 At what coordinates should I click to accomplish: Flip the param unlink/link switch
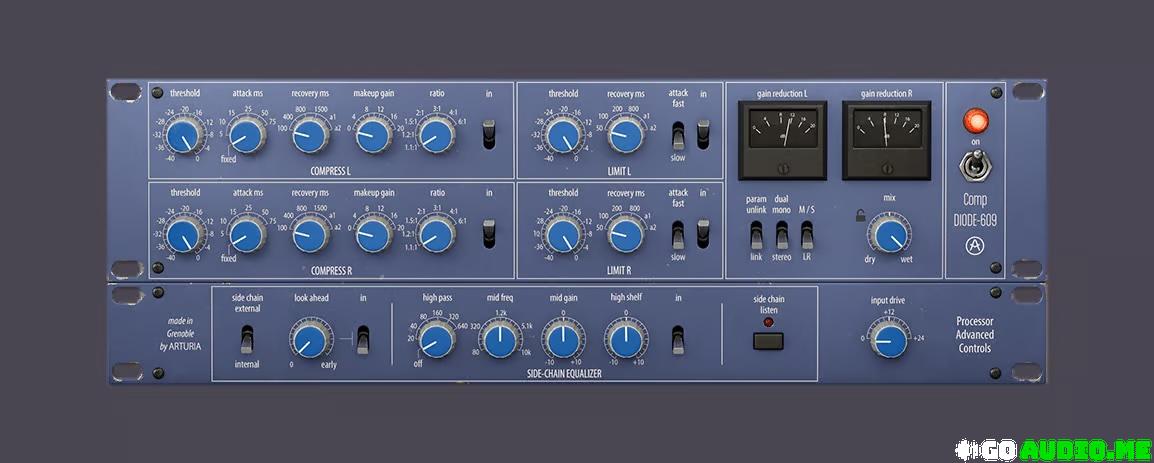coord(756,236)
